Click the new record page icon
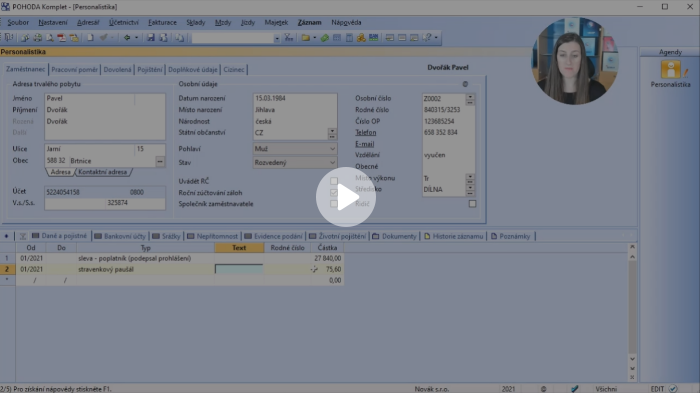 90,38
